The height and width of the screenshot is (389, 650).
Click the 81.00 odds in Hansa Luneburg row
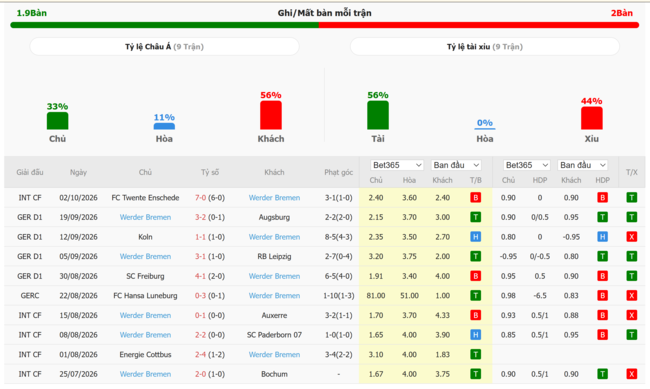(x=376, y=296)
